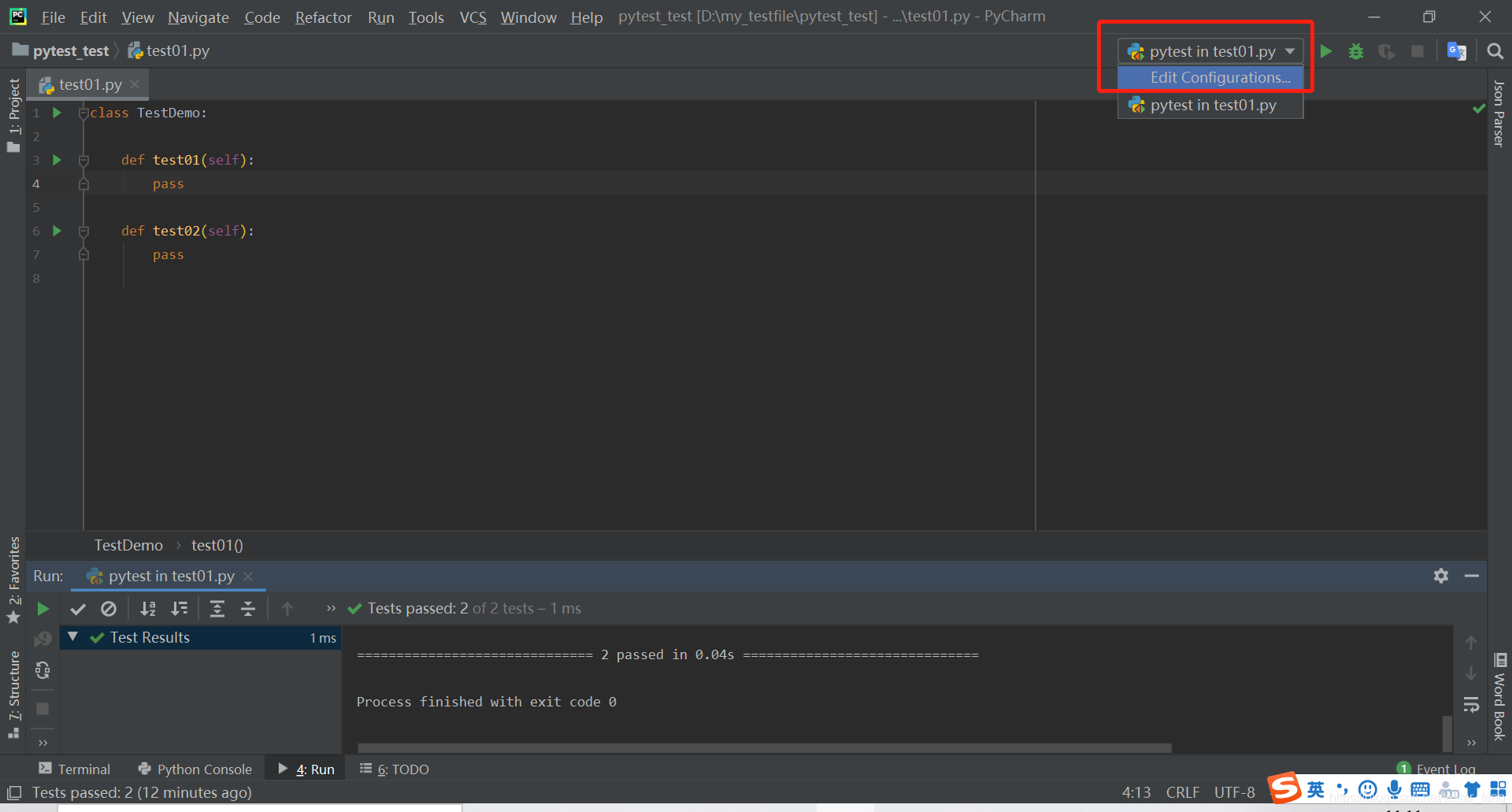Go to previous failed test arrow
1512x812 pixels.
click(x=287, y=609)
